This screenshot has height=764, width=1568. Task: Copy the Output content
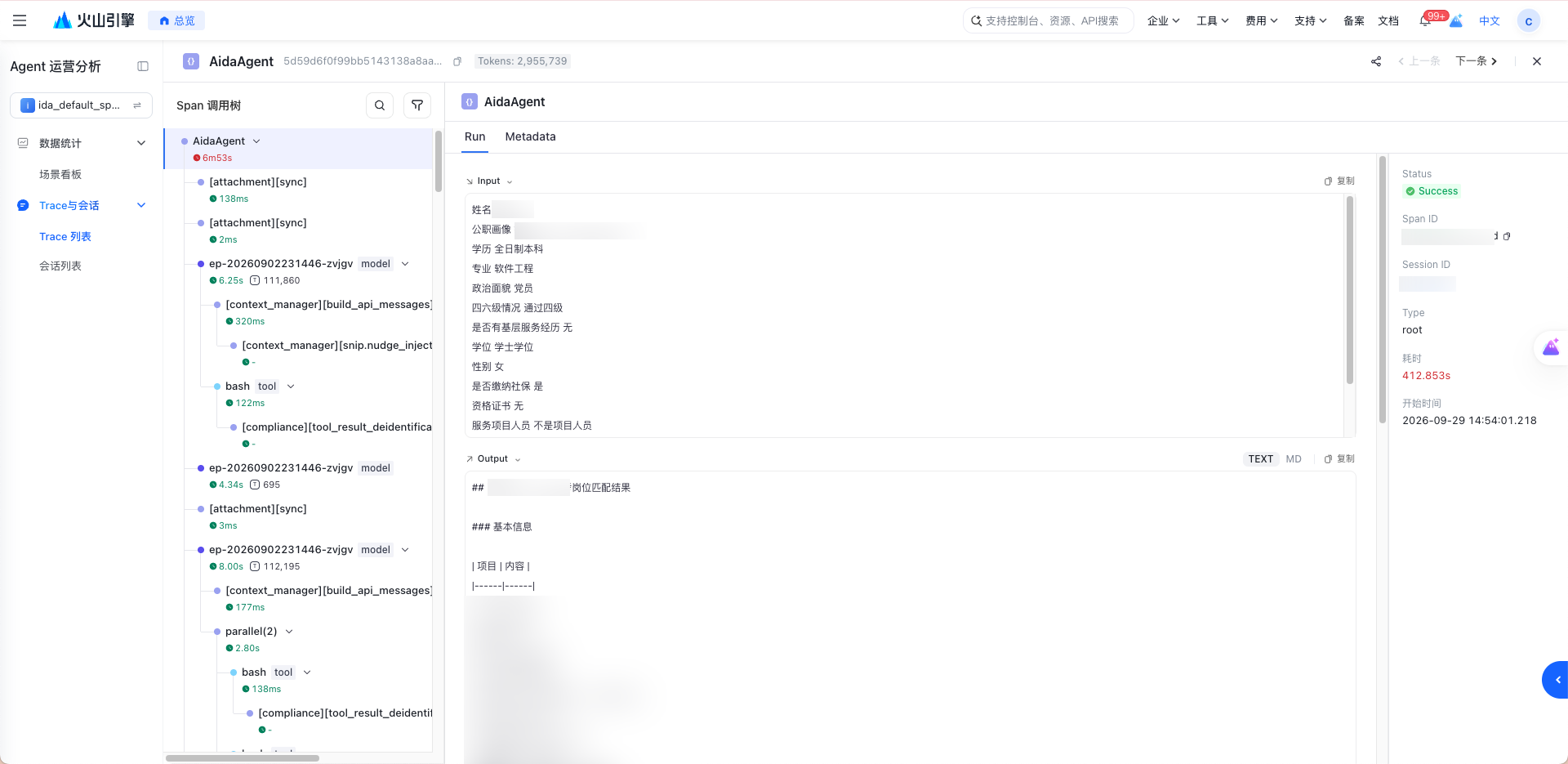coord(1339,459)
